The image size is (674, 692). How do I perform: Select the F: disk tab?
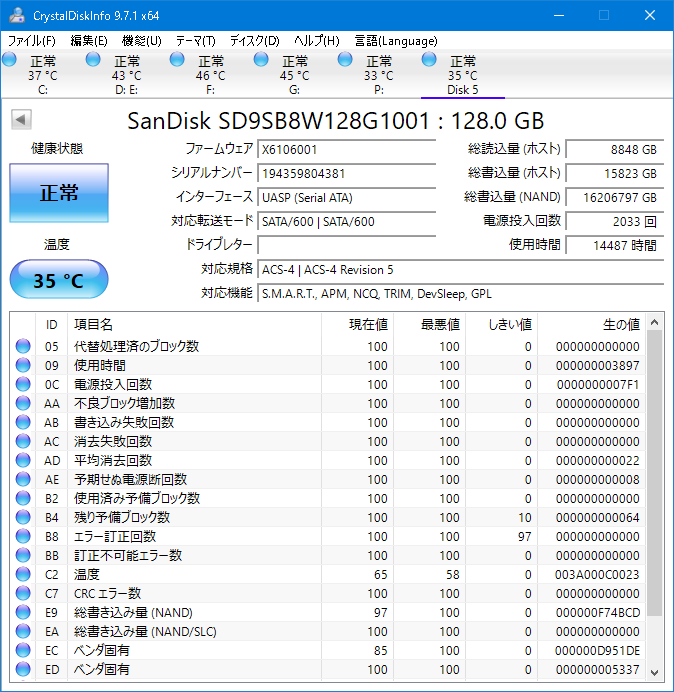click(x=211, y=74)
